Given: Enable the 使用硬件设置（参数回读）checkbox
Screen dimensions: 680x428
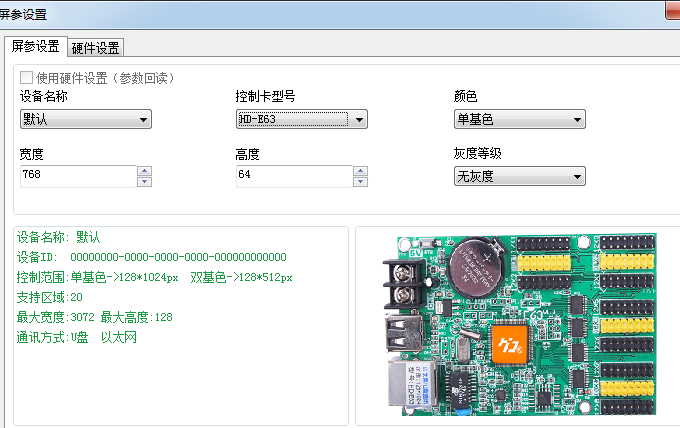Looking at the screenshot, I should click(x=26, y=77).
